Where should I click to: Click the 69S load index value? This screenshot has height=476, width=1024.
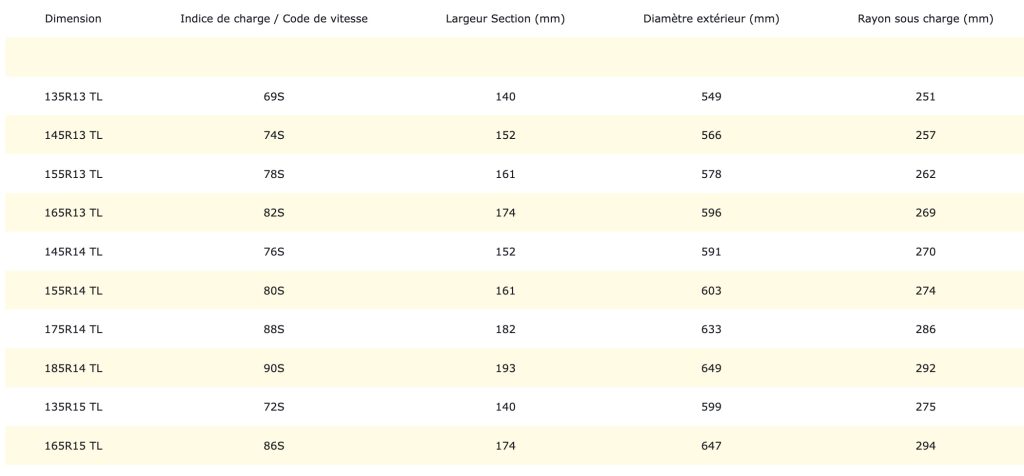274,97
